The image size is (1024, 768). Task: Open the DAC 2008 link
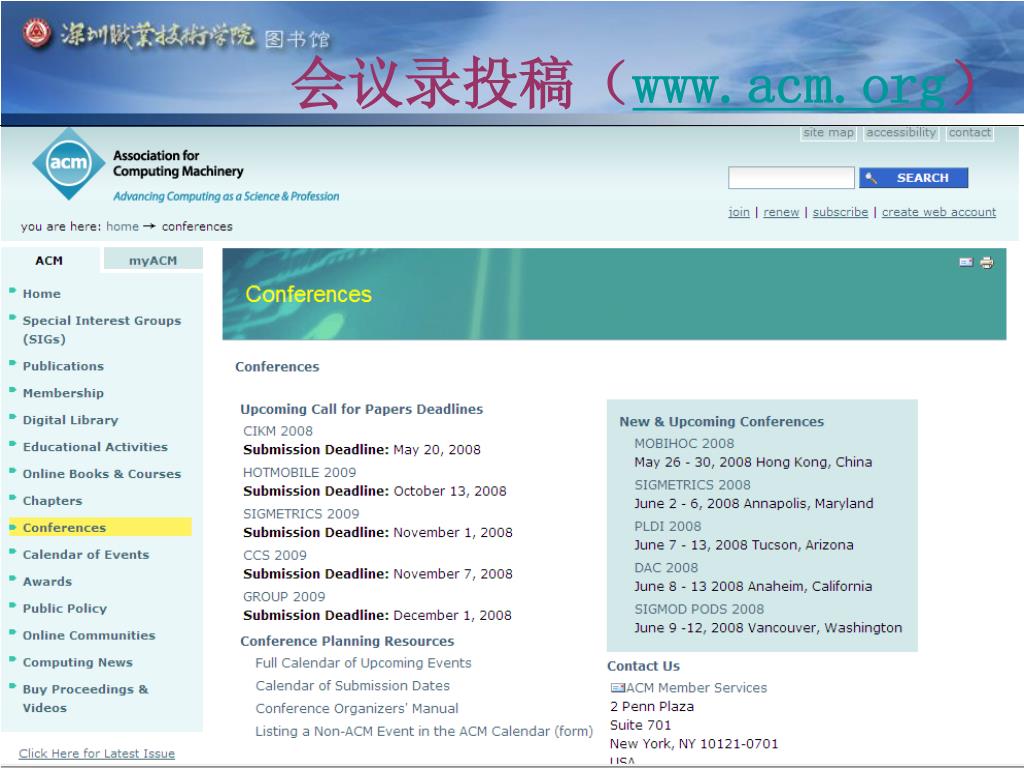666,568
